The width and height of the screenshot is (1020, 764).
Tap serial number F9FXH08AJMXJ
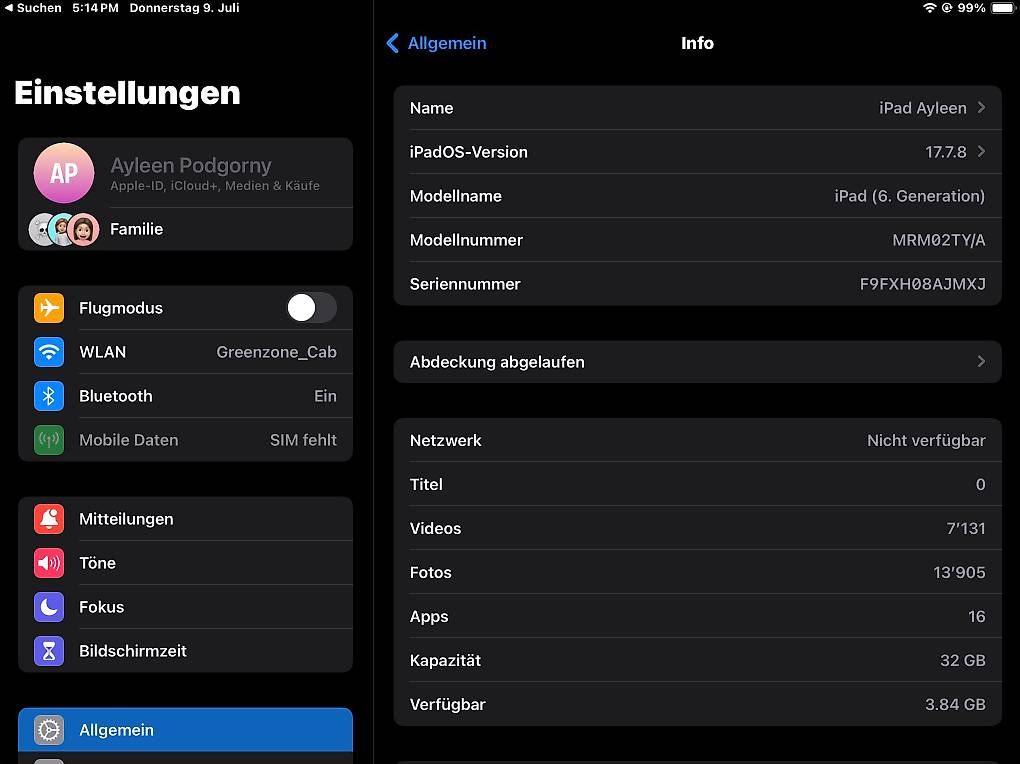click(922, 284)
